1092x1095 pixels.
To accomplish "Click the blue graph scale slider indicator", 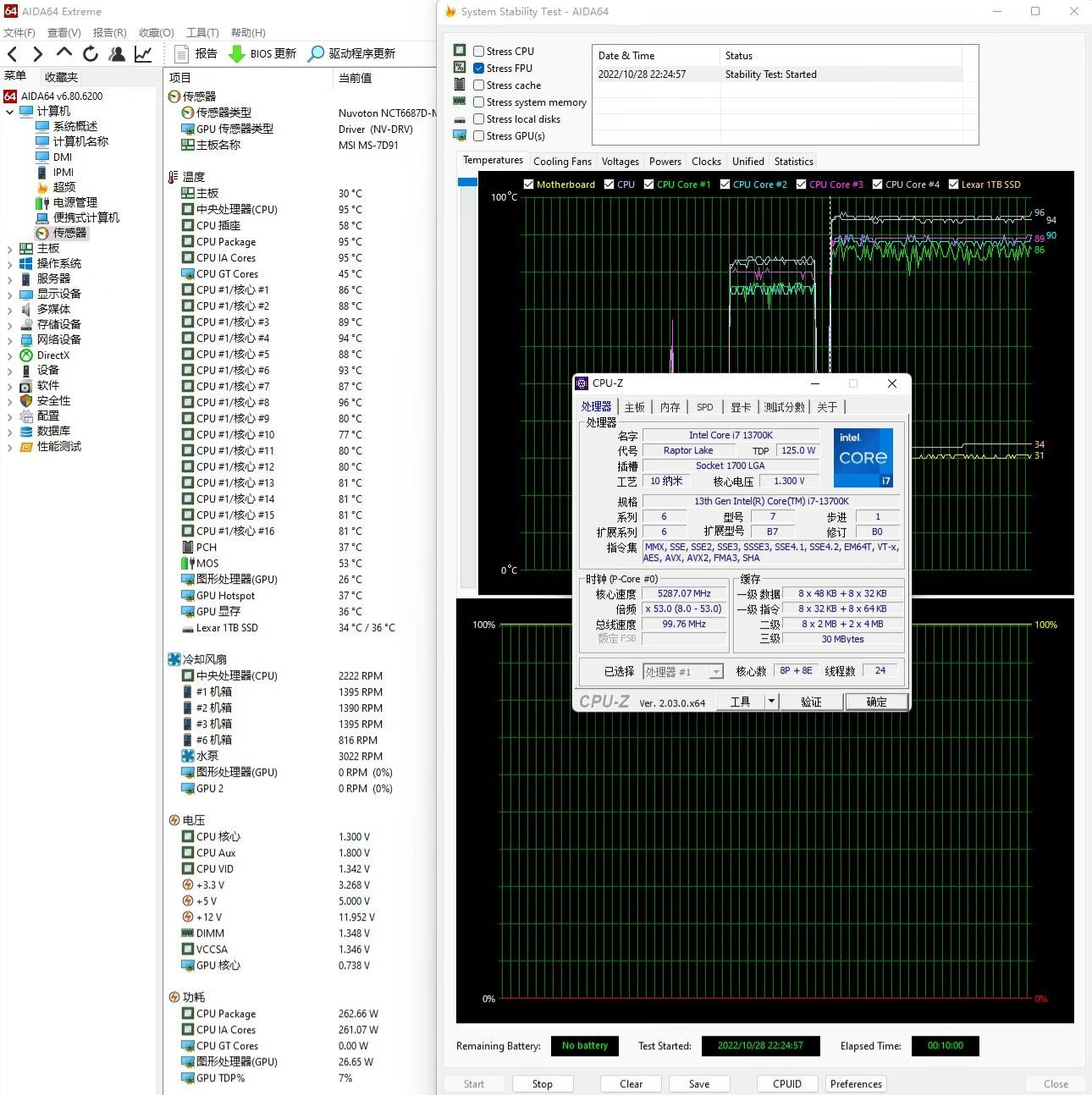I will 467,182.
